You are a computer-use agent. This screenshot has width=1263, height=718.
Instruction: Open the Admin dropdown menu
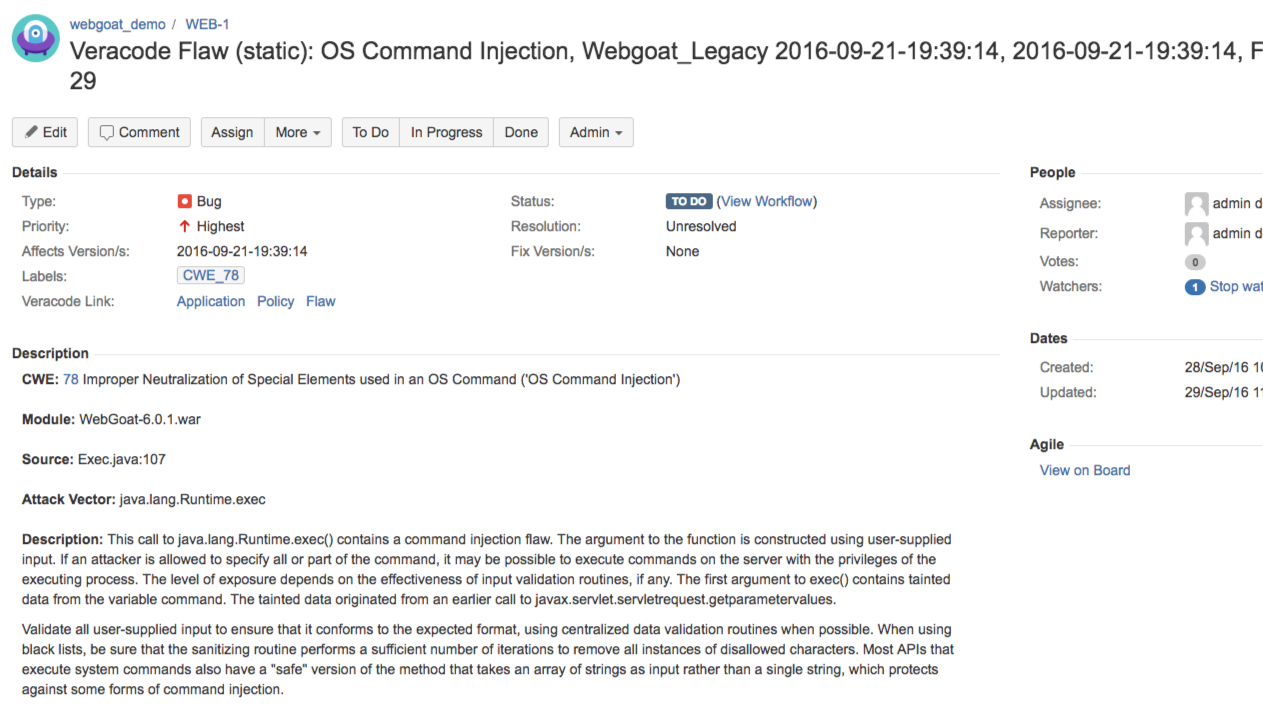(x=595, y=132)
